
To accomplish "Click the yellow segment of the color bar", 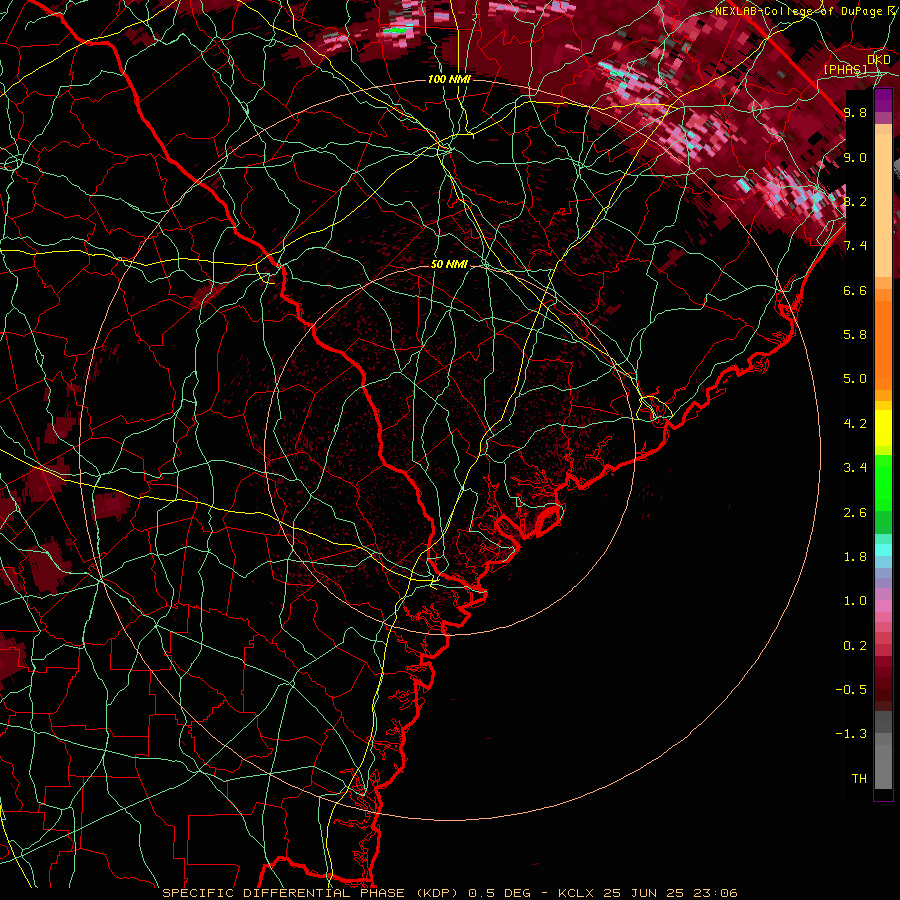I will [883, 428].
